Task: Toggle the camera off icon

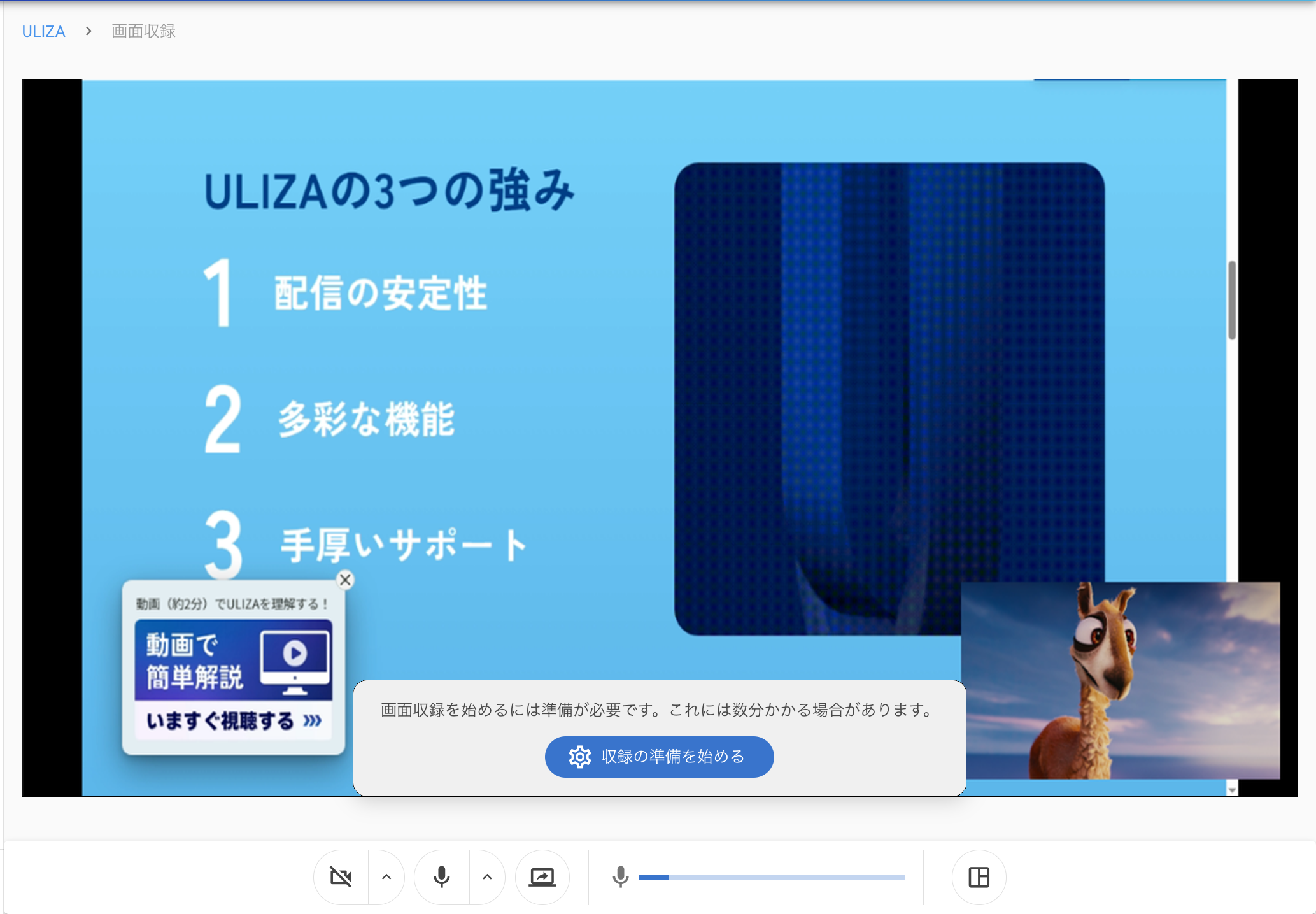Action: (x=341, y=877)
